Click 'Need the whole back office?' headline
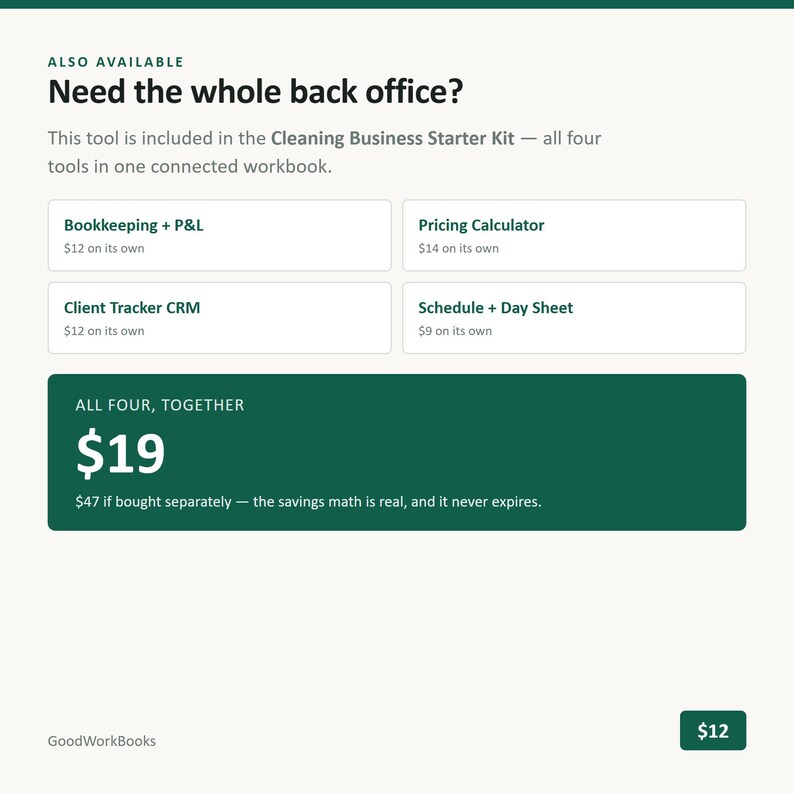 pyautogui.click(x=256, y=92)
